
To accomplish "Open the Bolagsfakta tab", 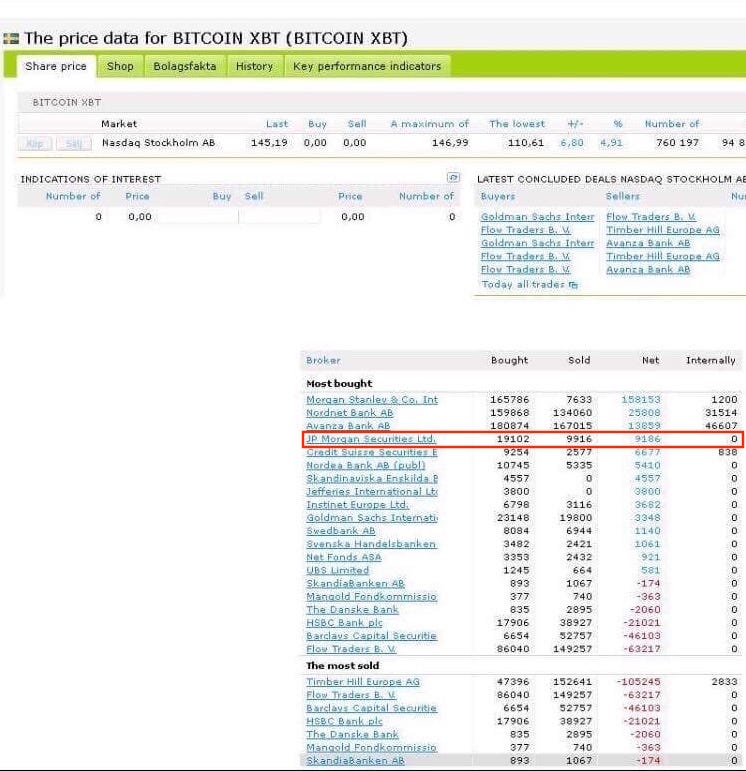I will tap(185, 66).
